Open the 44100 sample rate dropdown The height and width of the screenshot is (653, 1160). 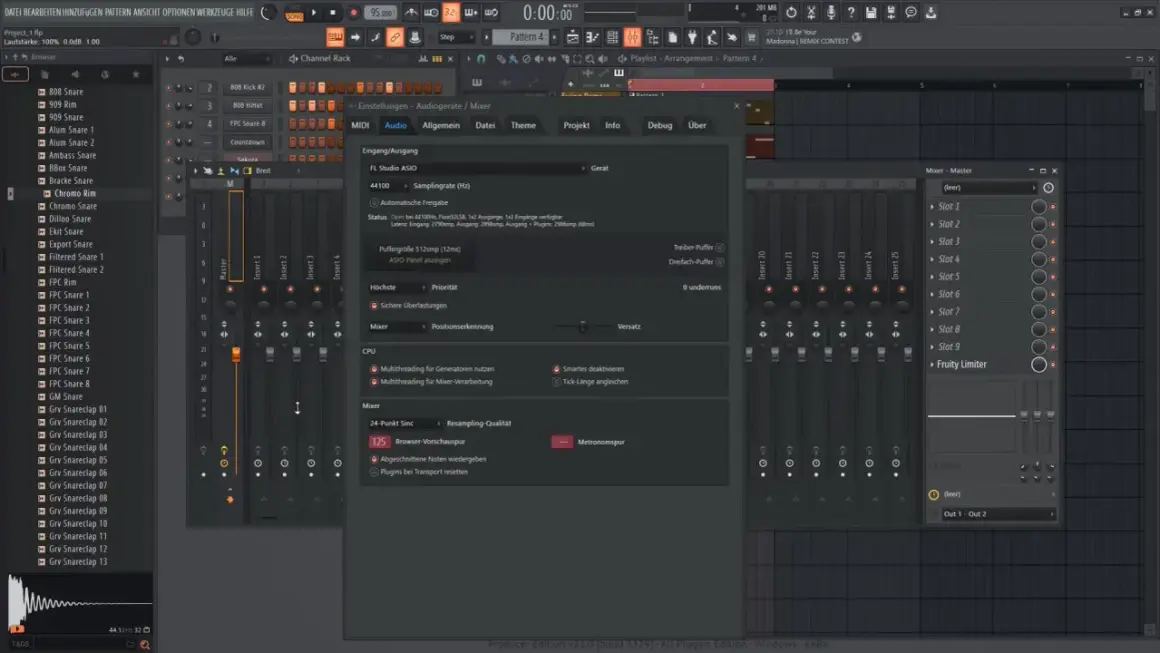388,186
